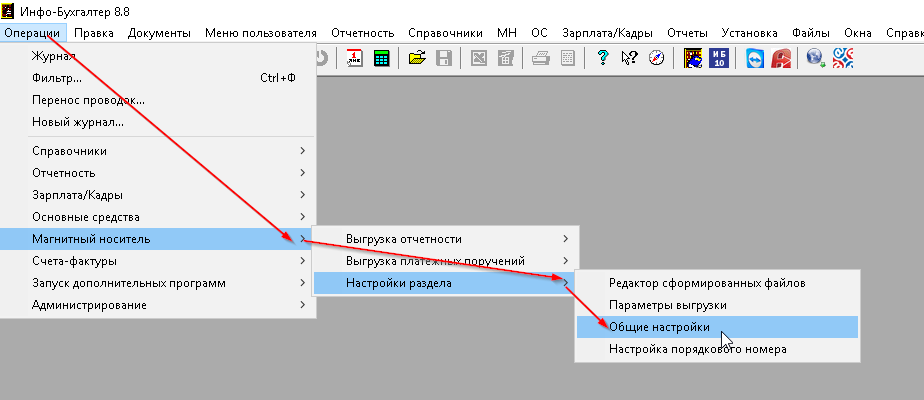
Task: Open the ОС menu
Action: pyautogui.click(x=539, y=33)
